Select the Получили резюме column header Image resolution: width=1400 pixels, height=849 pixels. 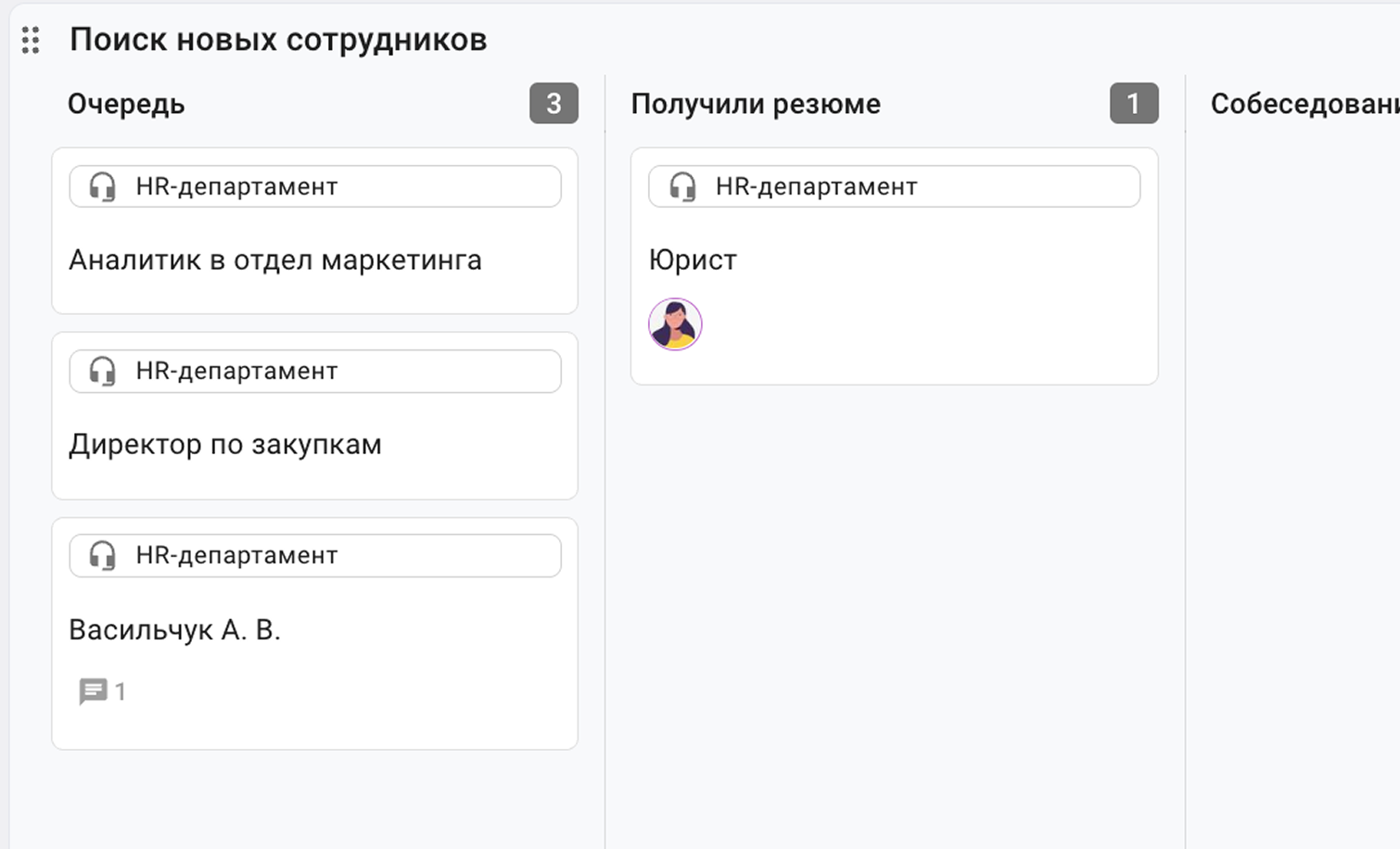[x=756, y=104]
